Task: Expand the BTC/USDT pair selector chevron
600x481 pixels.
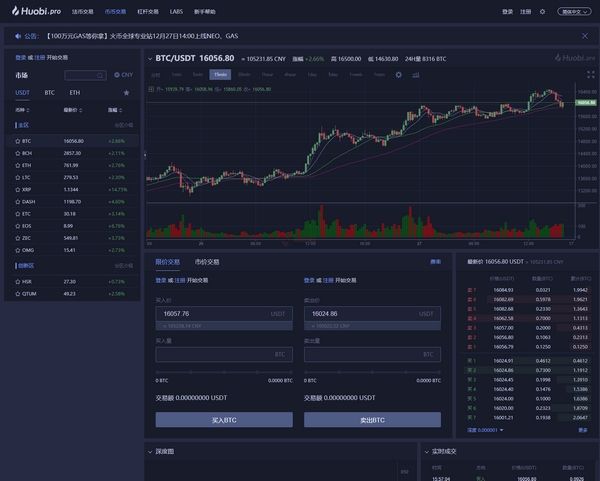Action: (150, 59)
